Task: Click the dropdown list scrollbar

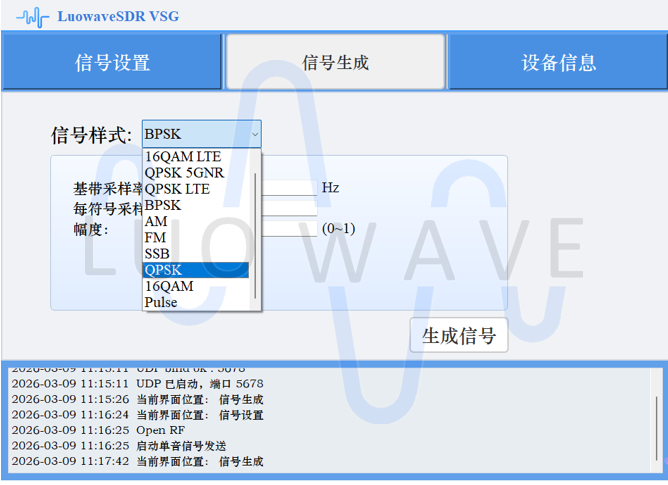Action: (x=257, y=235)
